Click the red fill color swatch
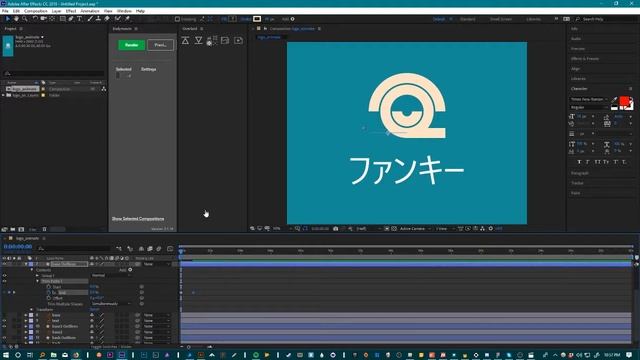 click(x=624, y=101)
